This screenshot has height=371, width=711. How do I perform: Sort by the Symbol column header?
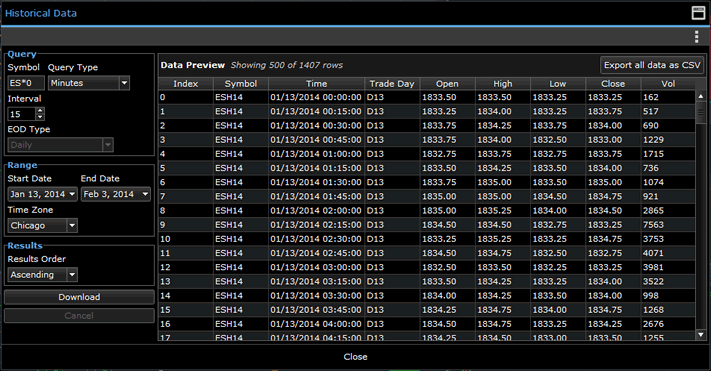click(x=241, y=84)
